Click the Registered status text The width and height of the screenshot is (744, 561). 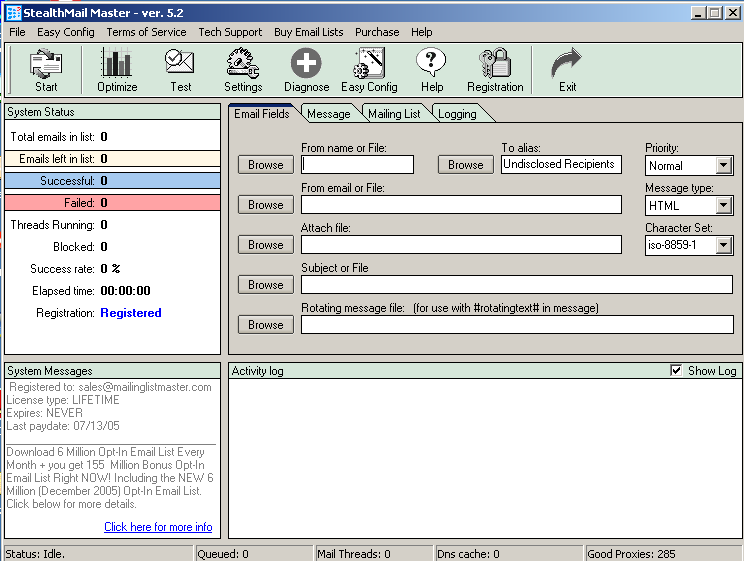(x=131, y=313)
